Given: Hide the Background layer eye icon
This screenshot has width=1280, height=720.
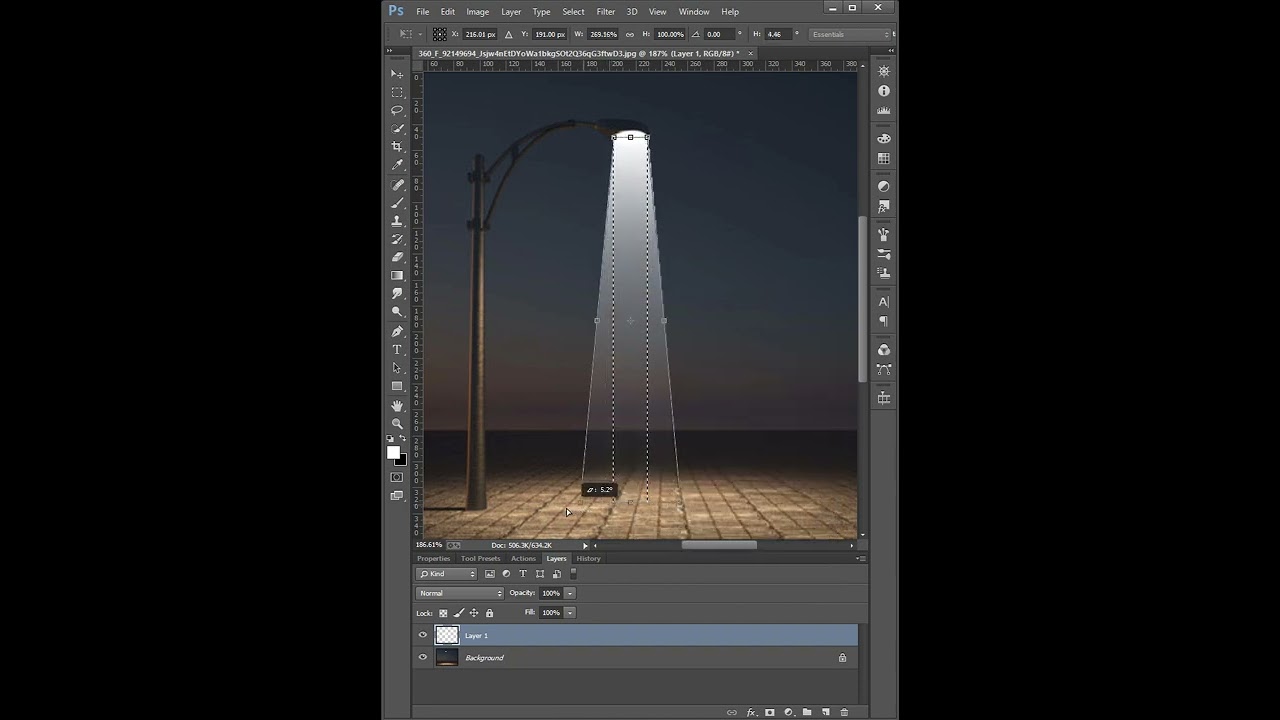Looking at the screenshot, I should [422, 657].
